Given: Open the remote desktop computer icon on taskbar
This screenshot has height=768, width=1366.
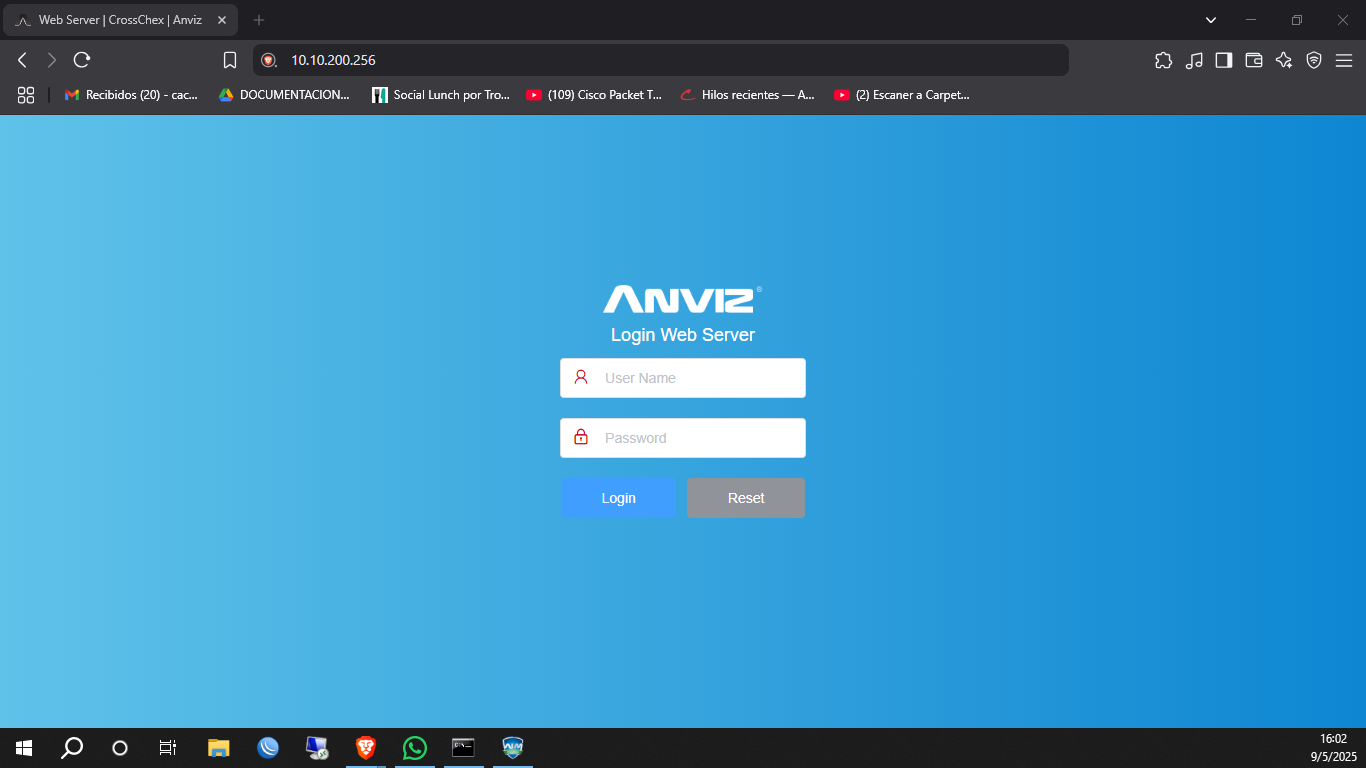Looking at the screenshot, I should pyautogui.click(x=317, y=748).
